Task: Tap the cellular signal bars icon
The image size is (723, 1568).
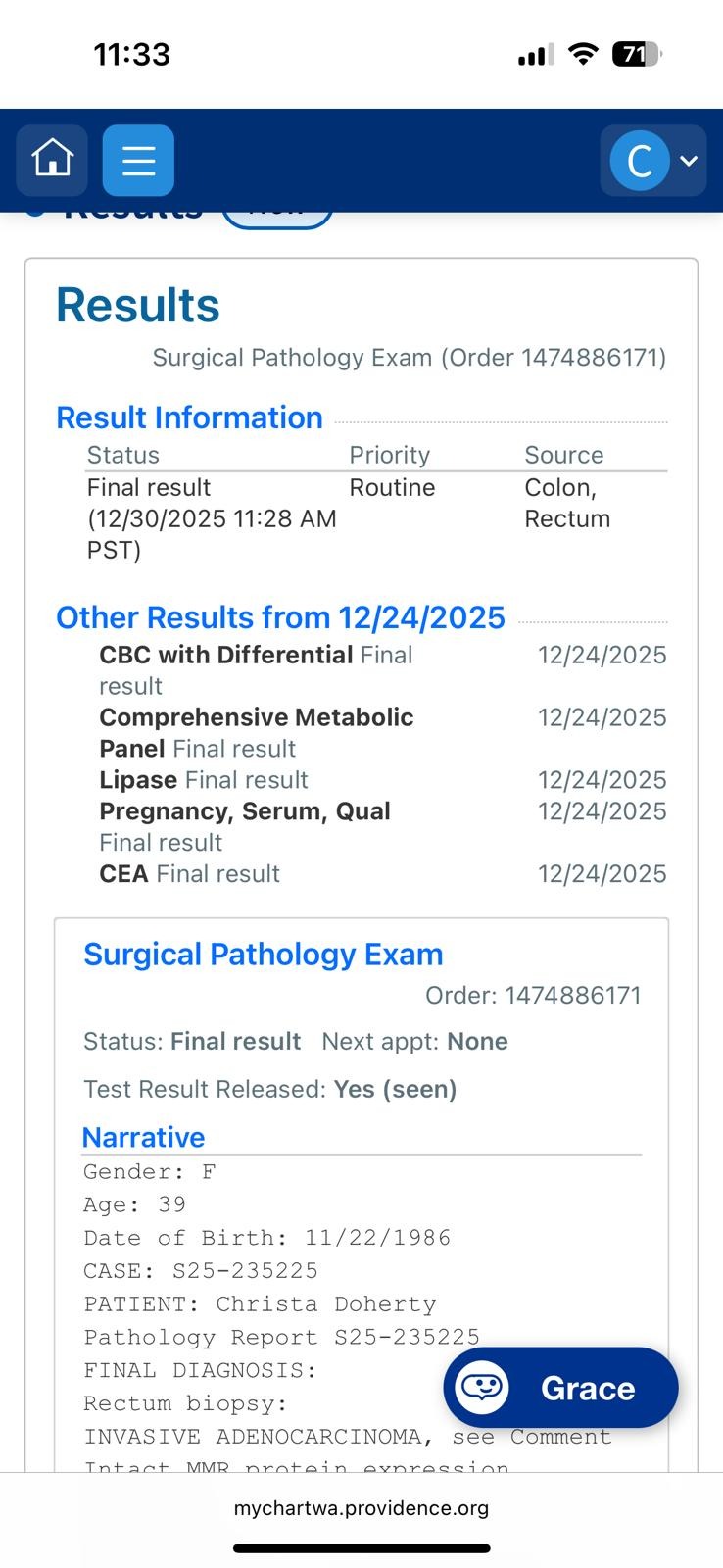Action: point(535,55)
